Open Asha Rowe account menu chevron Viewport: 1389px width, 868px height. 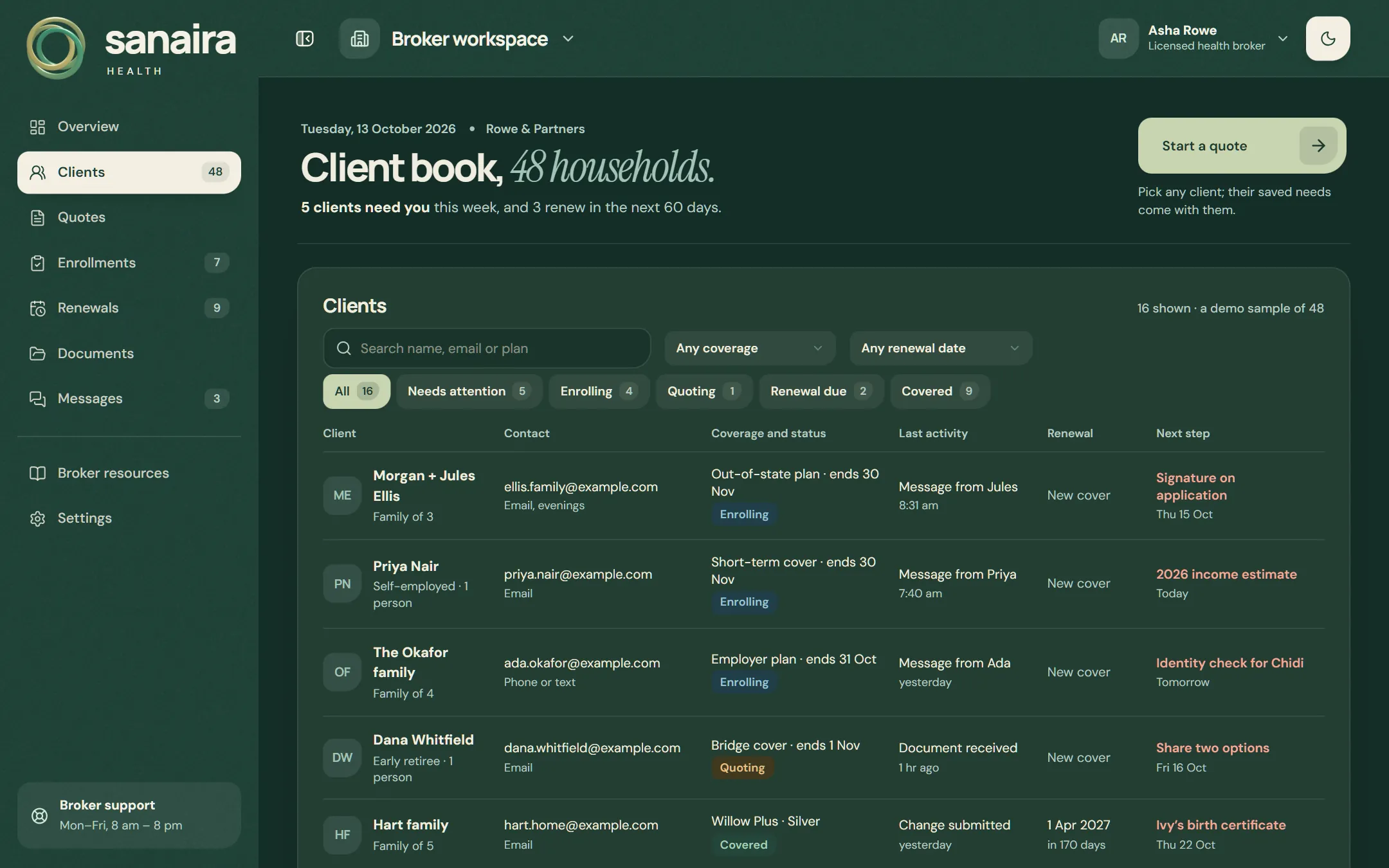click(x=1283, y=39)
